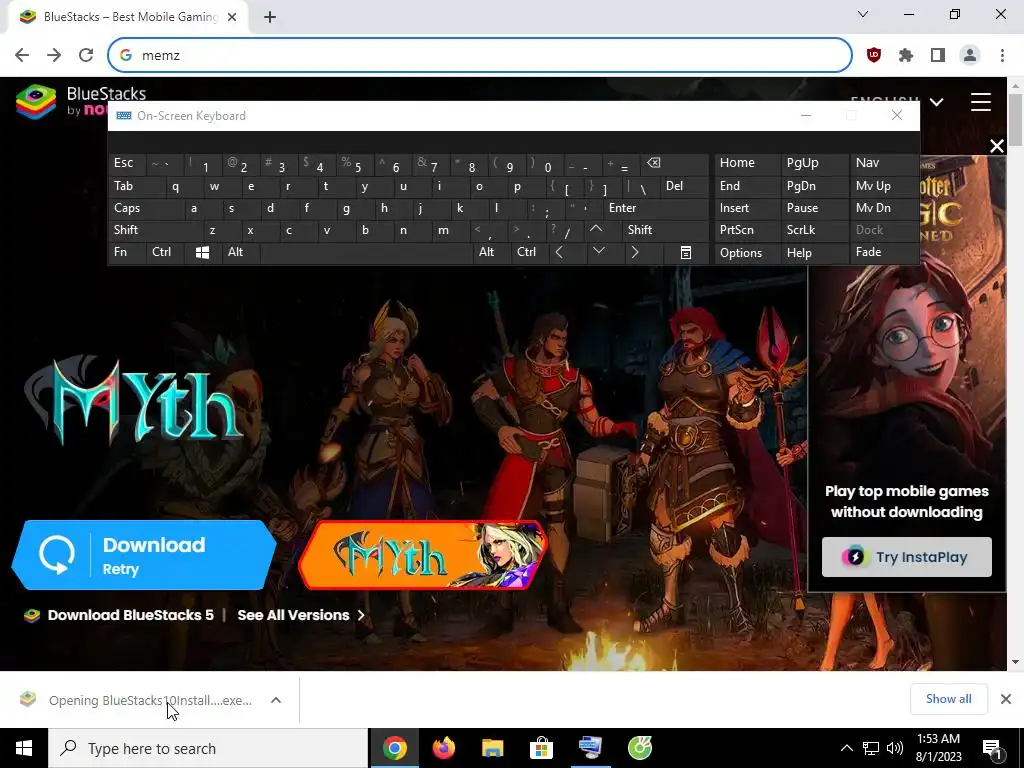
Task: Toggle the ScrLk key on On-Screen Keyboard
Action: 814,230
